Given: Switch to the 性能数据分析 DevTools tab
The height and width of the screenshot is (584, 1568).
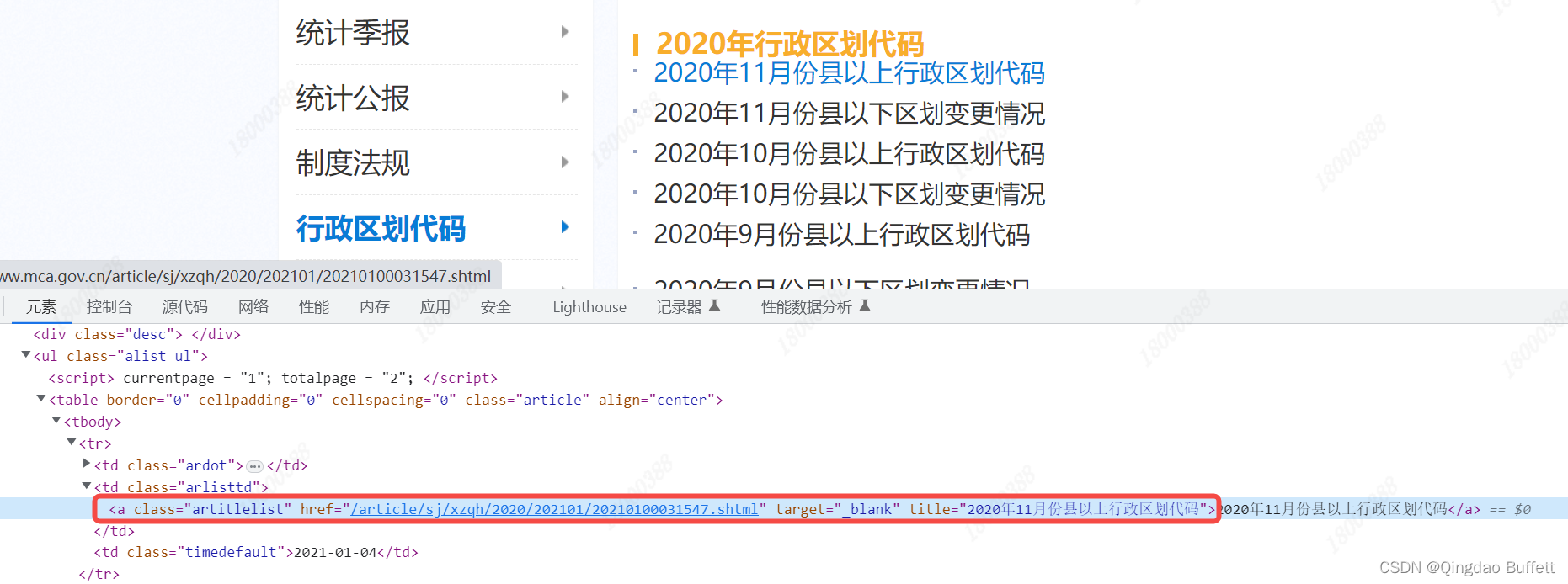Looking at the screenshot, I should point(807,307).
